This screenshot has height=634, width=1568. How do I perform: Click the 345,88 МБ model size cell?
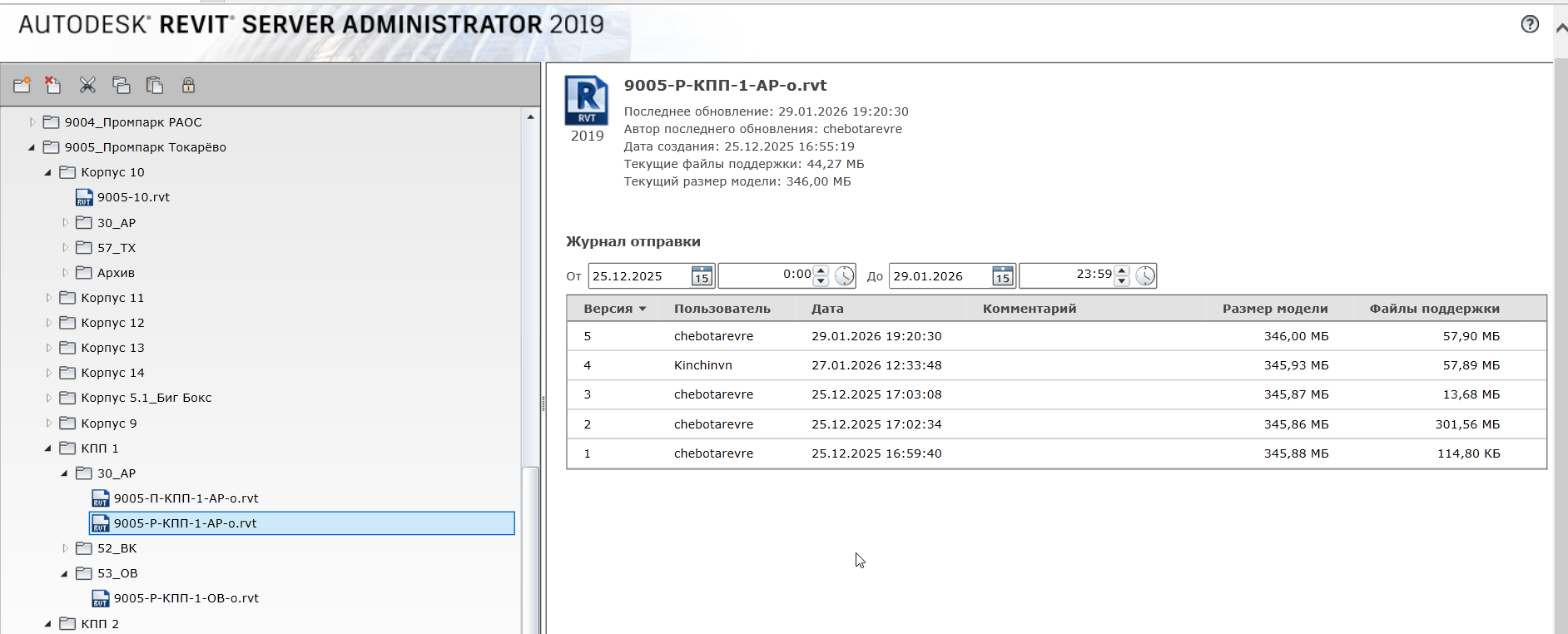coord(1296,453)
